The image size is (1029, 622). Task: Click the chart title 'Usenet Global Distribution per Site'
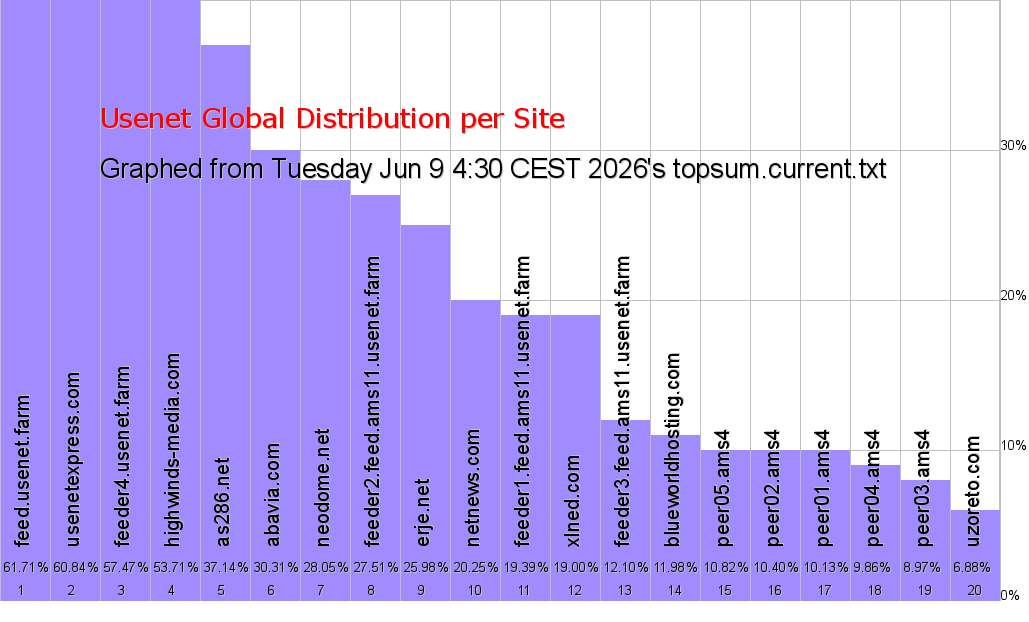(332, 119)
